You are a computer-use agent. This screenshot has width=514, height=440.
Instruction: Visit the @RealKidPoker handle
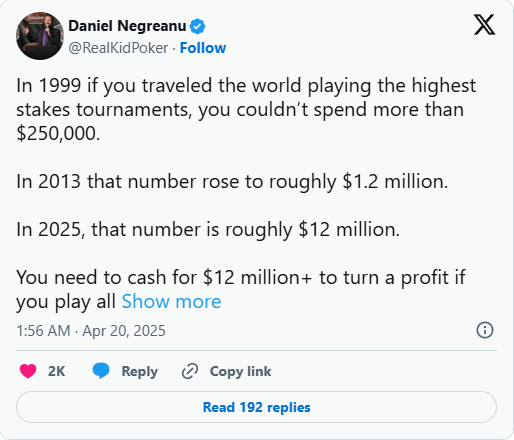pos(118,48)
